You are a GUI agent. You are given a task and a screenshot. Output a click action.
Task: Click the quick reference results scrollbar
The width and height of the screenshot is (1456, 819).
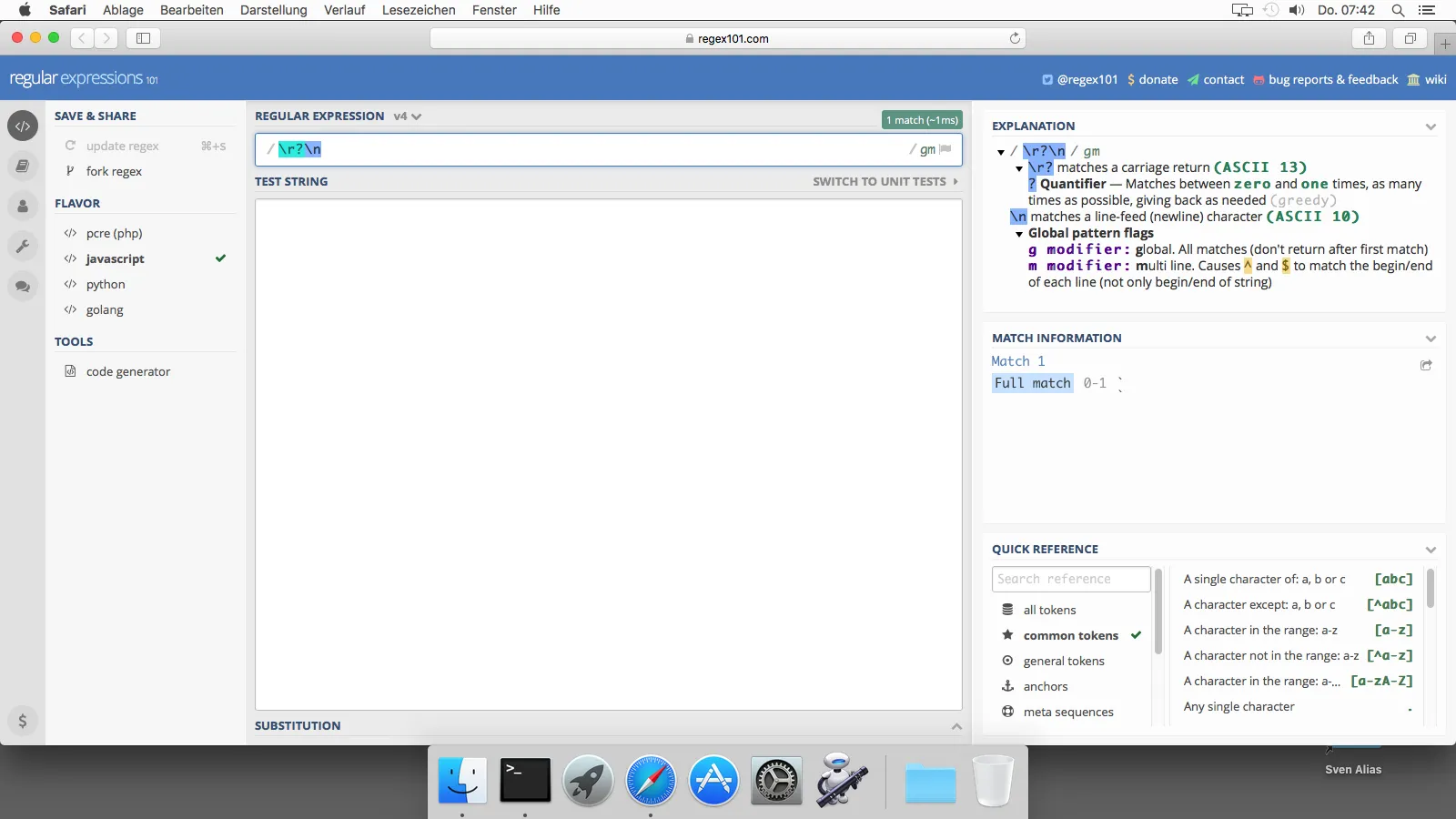[x=1431, y=589]
